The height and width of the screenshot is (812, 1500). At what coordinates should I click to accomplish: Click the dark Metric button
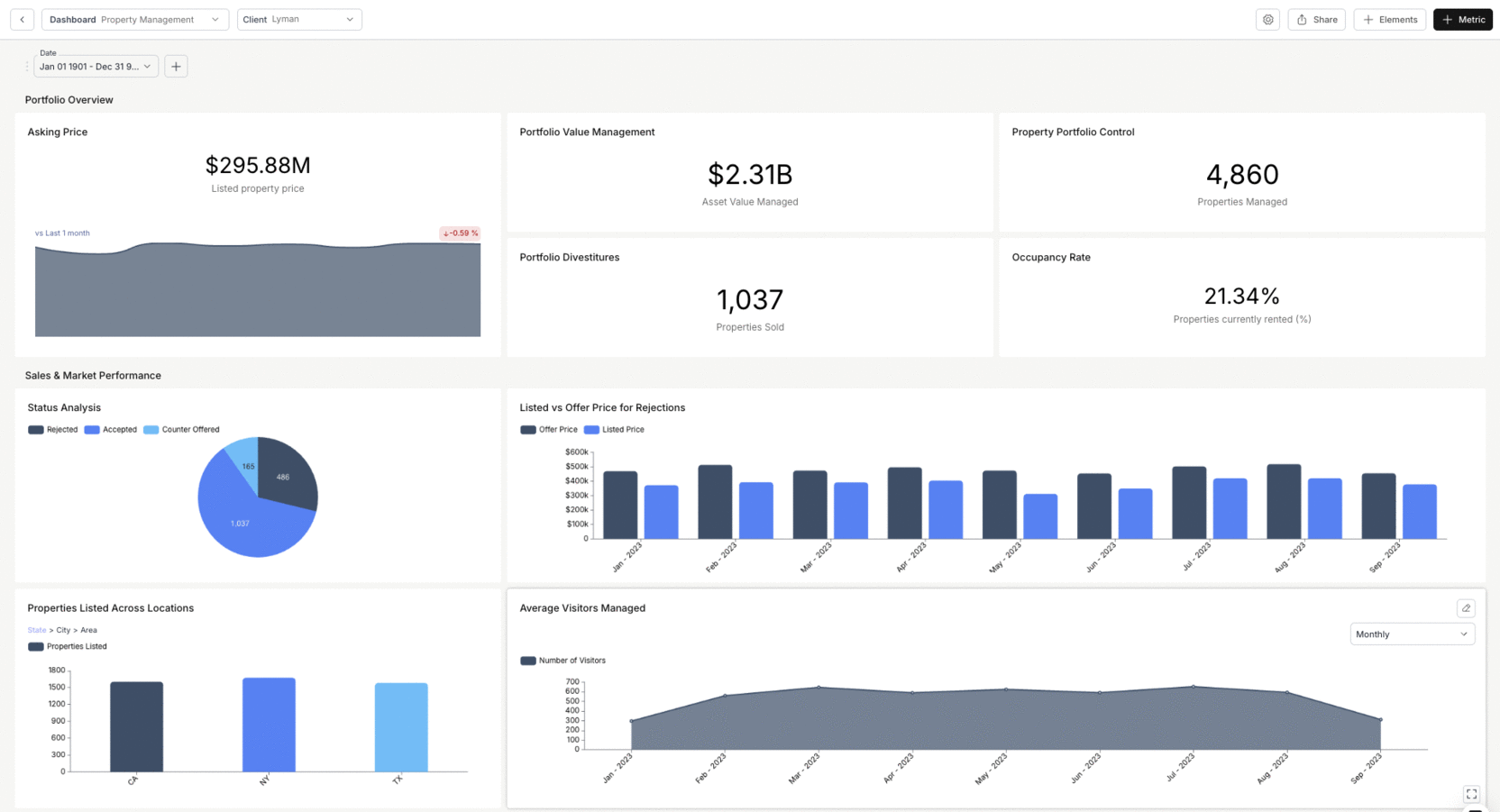point(1462,19)
